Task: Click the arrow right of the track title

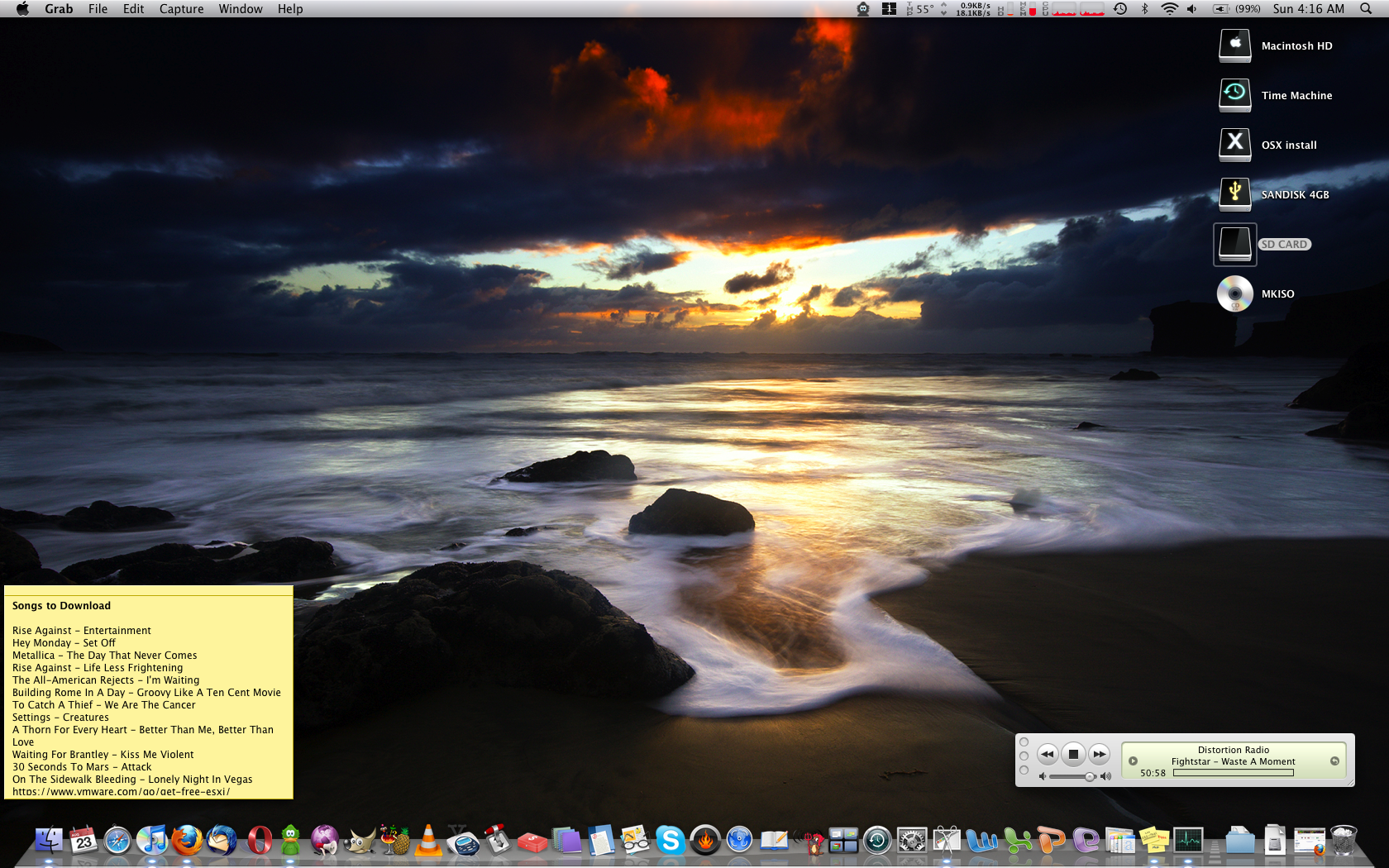Action: point(1334,761)
